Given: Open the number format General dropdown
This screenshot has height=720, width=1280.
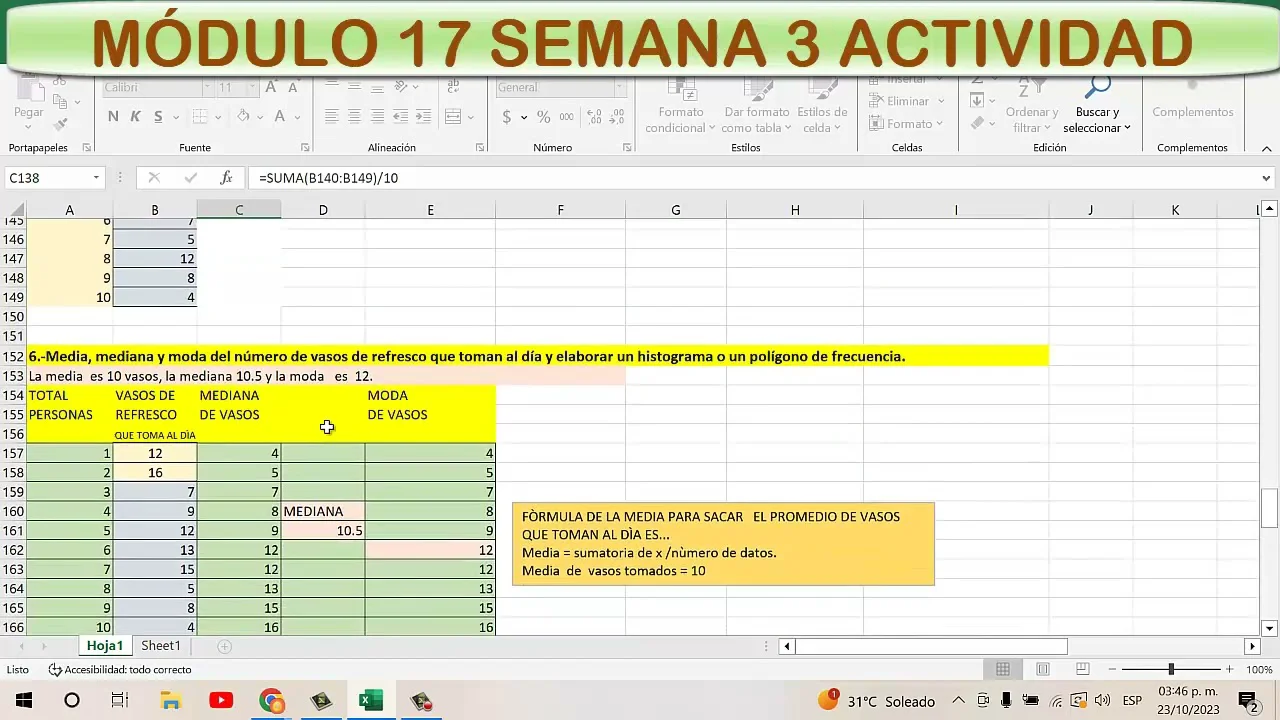Looking at the screenshot, I should [620, 88].
